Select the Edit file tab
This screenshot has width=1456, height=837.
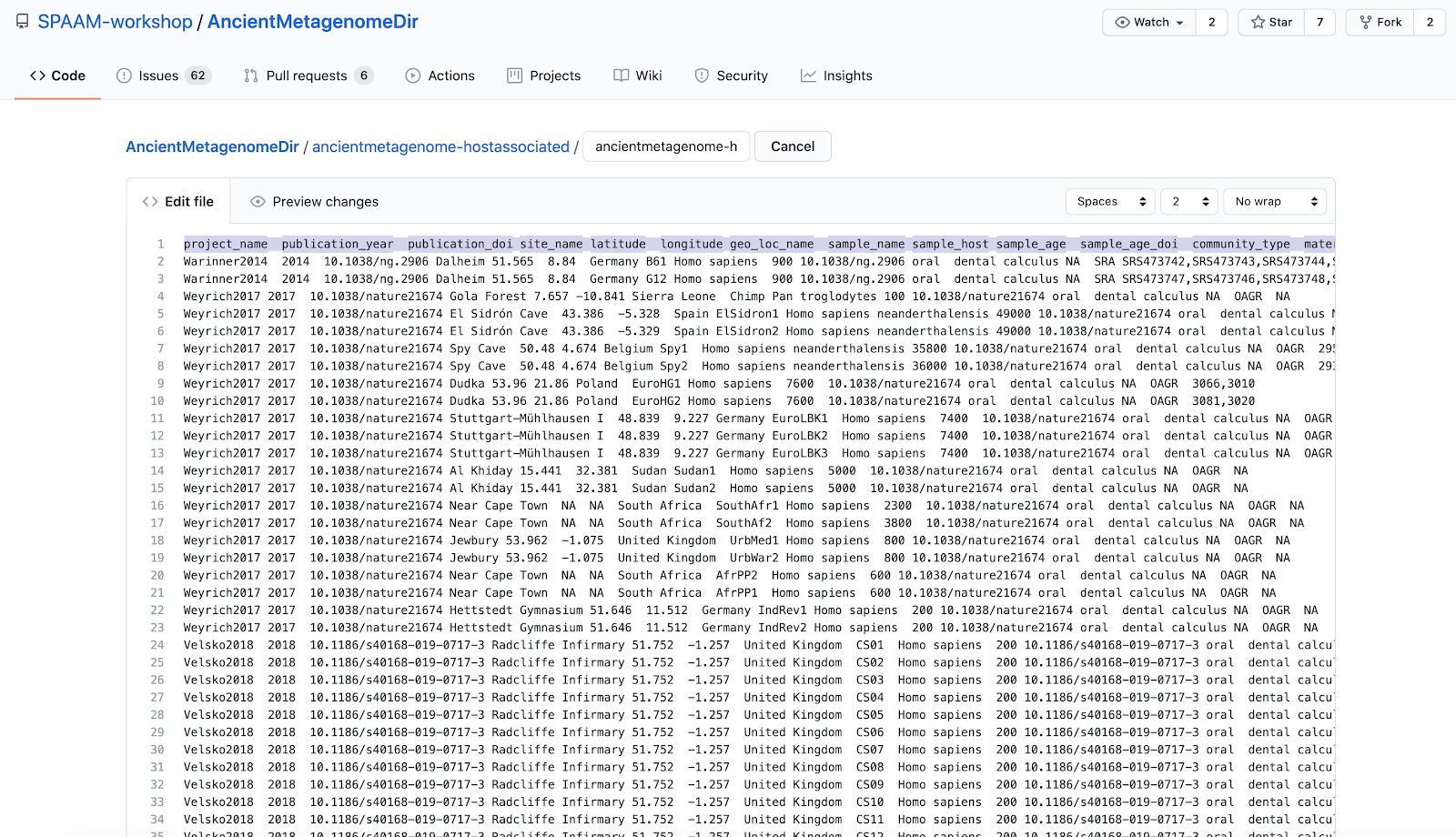(x=178, y=201)
